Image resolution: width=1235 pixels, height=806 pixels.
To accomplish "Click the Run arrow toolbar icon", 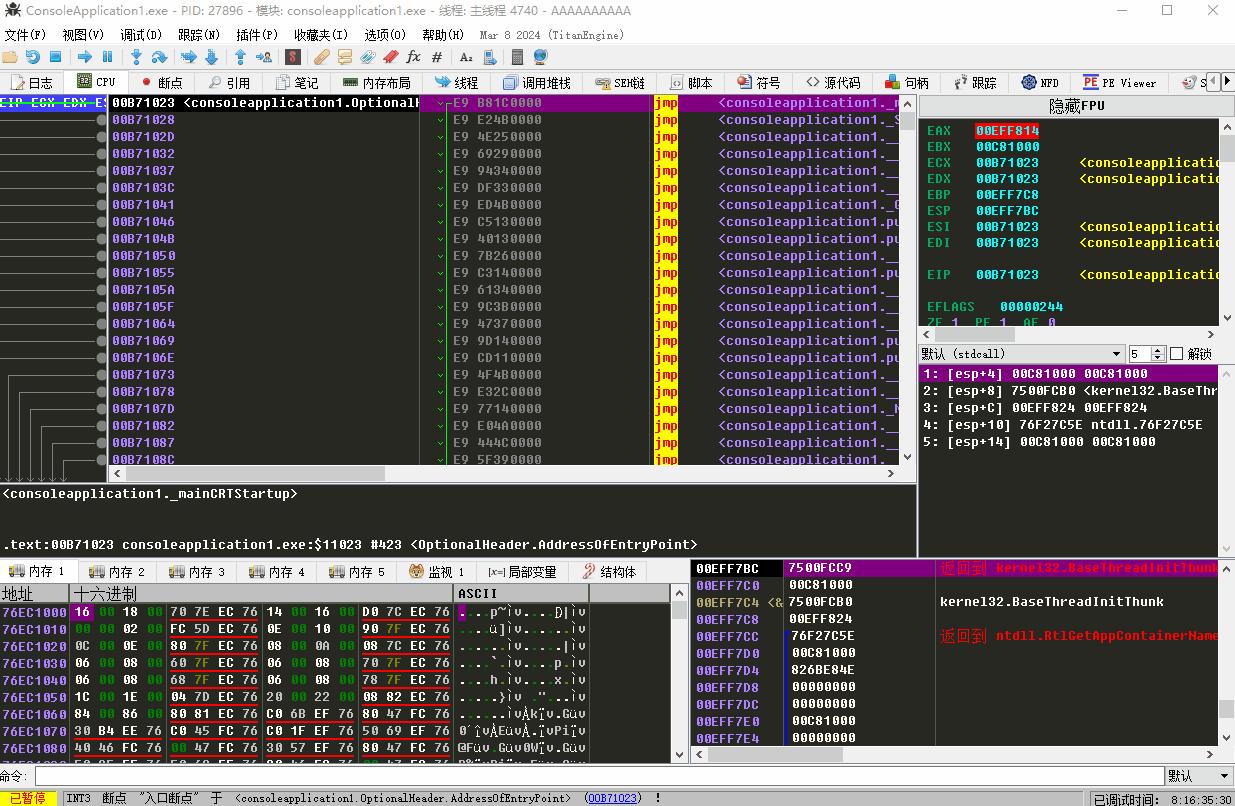I will pos(85,57).
